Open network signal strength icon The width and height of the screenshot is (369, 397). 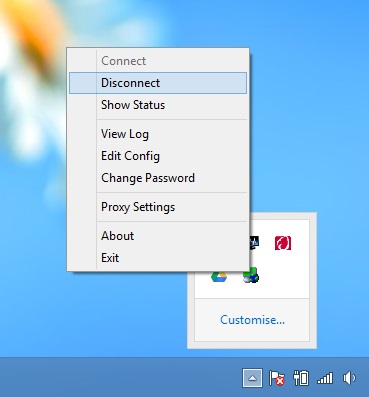[325, 378]
